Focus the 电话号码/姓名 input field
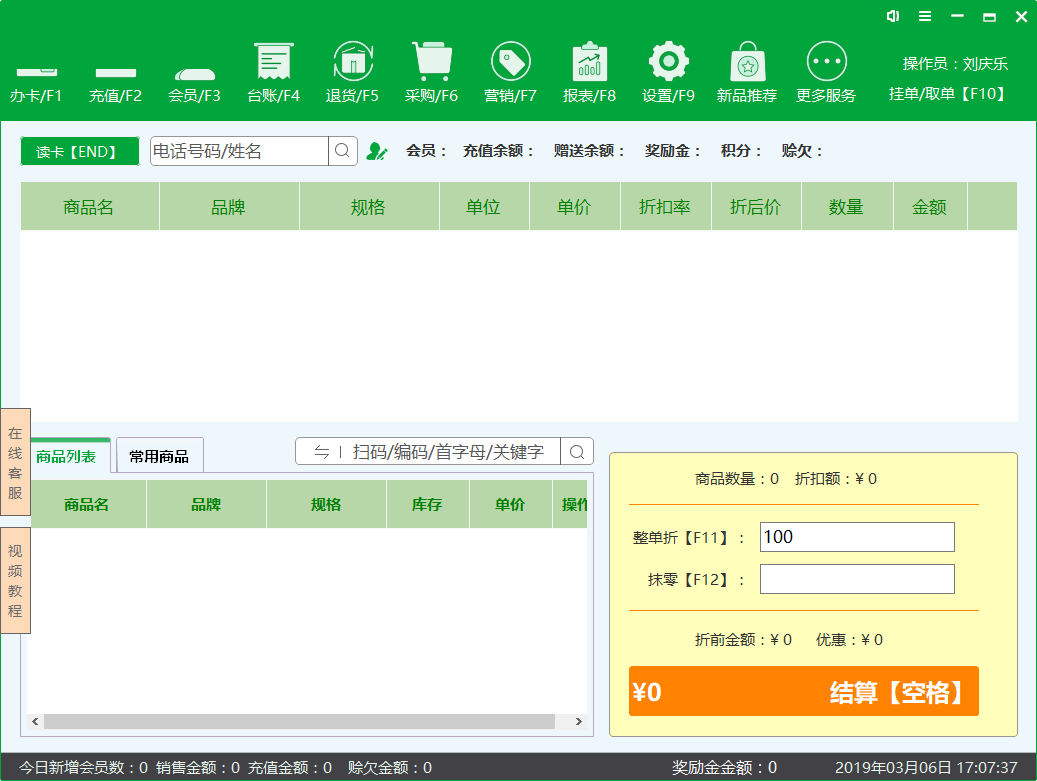 click(x=239, y=151)
